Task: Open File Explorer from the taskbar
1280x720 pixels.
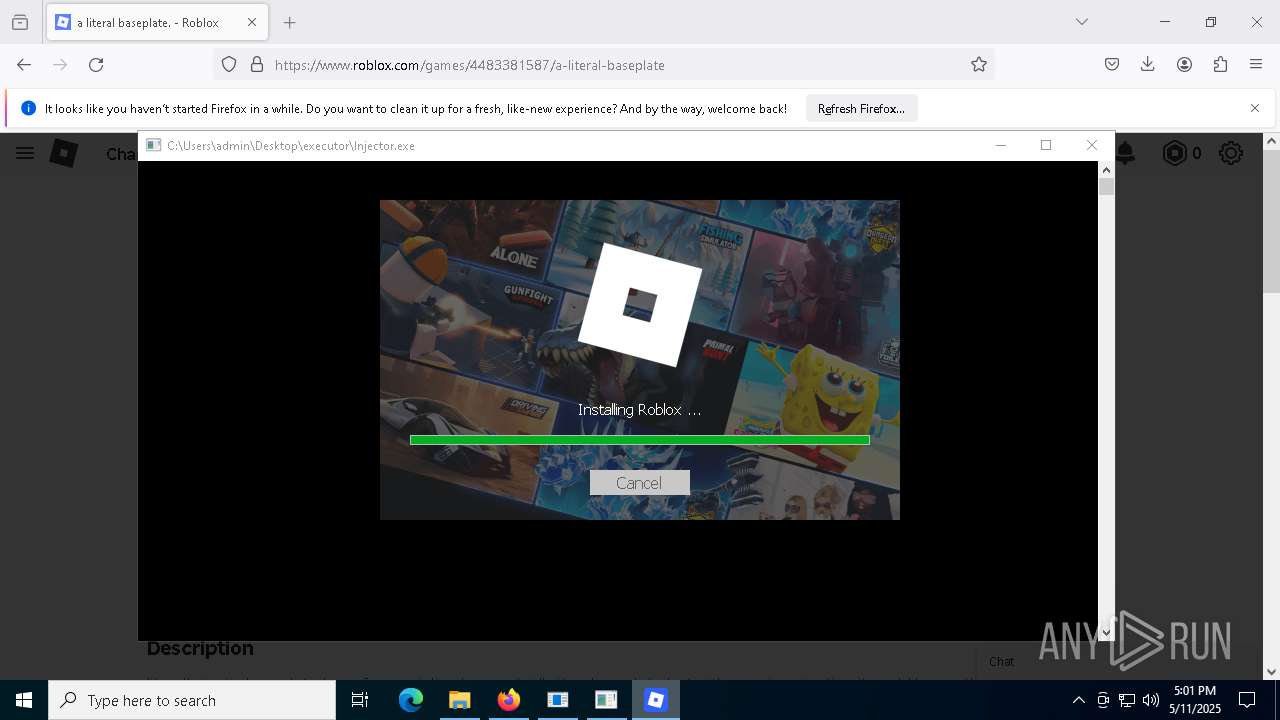Action: pyautogui.click(x=459, y=700)
